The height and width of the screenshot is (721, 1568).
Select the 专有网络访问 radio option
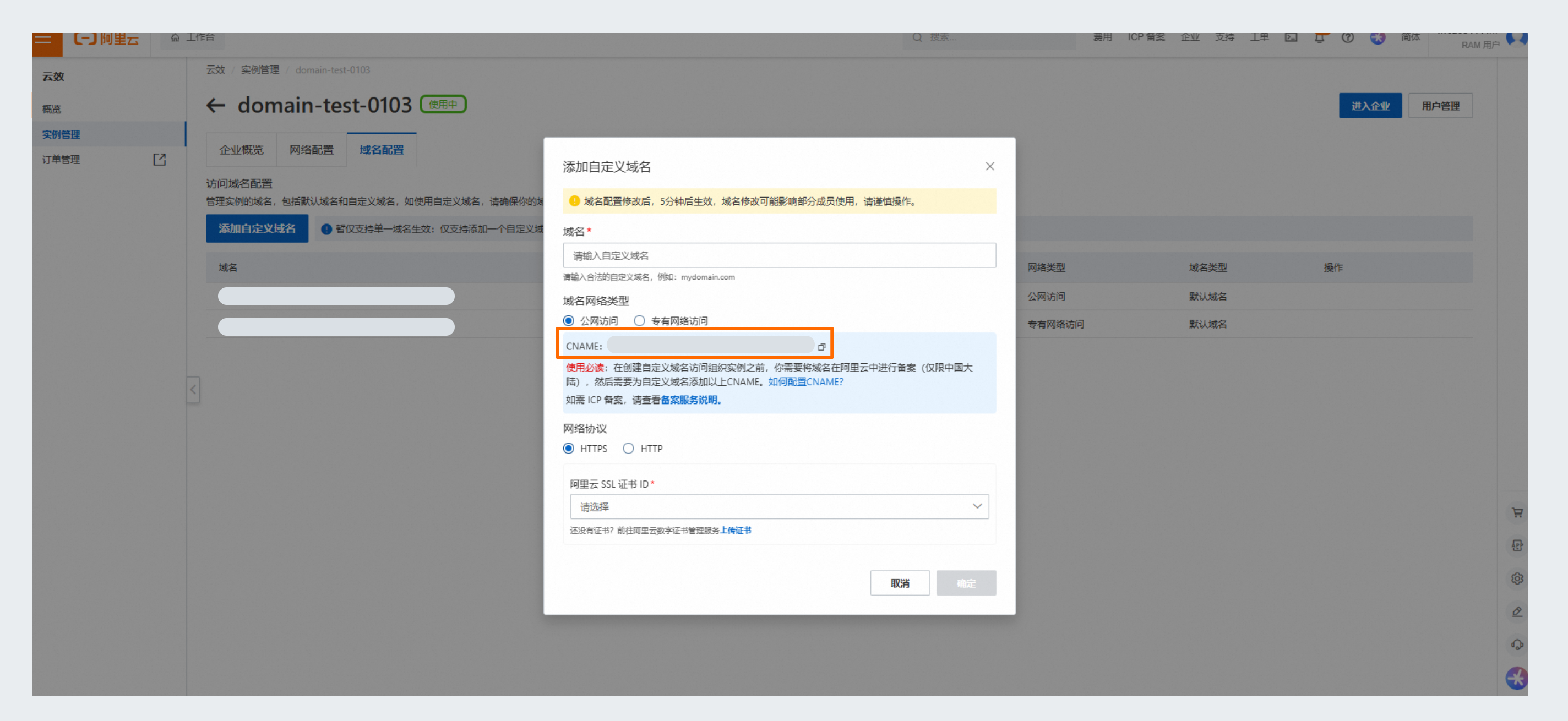pyautogui.click(x=639, y=321)
